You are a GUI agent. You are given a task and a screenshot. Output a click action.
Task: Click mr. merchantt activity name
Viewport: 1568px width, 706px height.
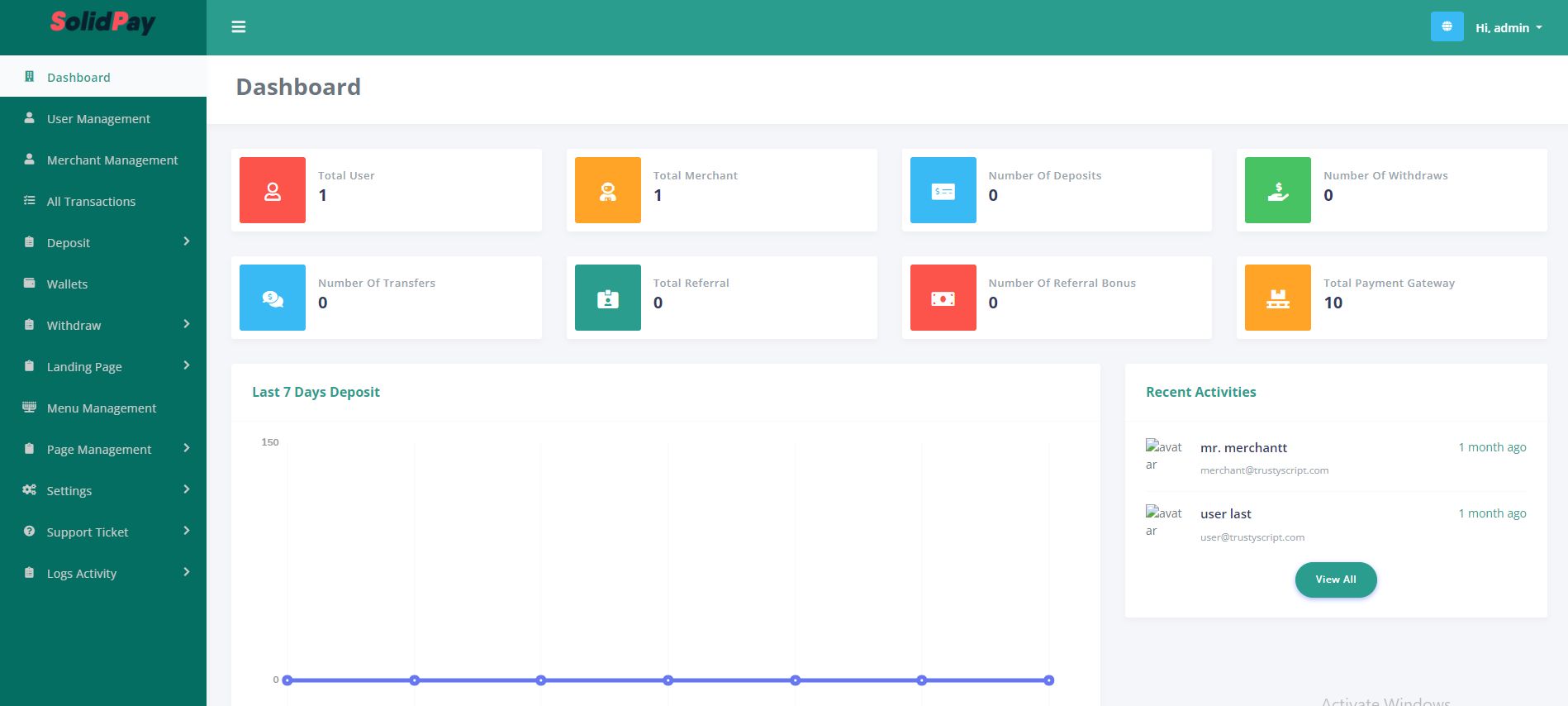point(1243,448)
